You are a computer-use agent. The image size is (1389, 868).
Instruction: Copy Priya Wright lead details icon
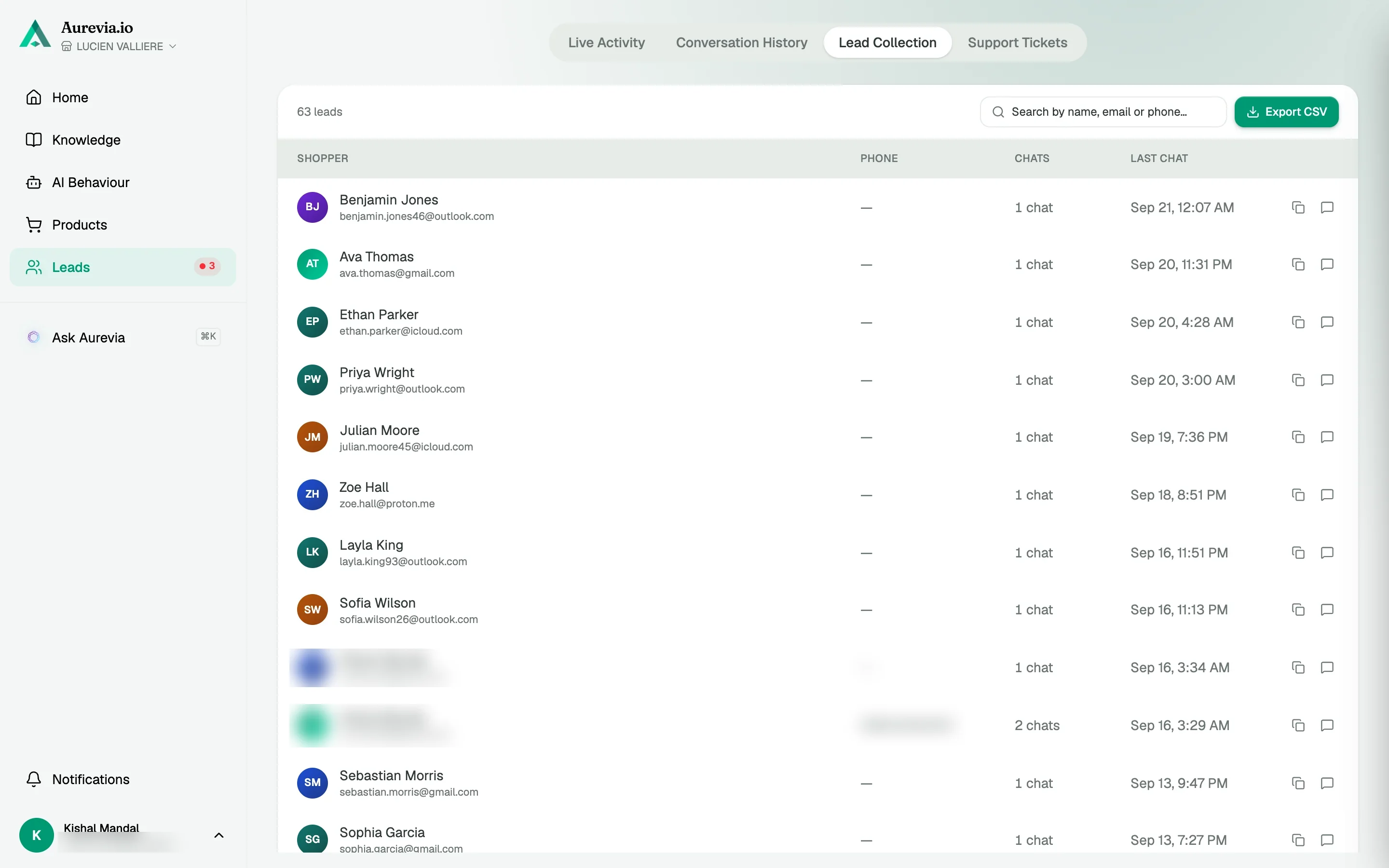[1298, 380]
